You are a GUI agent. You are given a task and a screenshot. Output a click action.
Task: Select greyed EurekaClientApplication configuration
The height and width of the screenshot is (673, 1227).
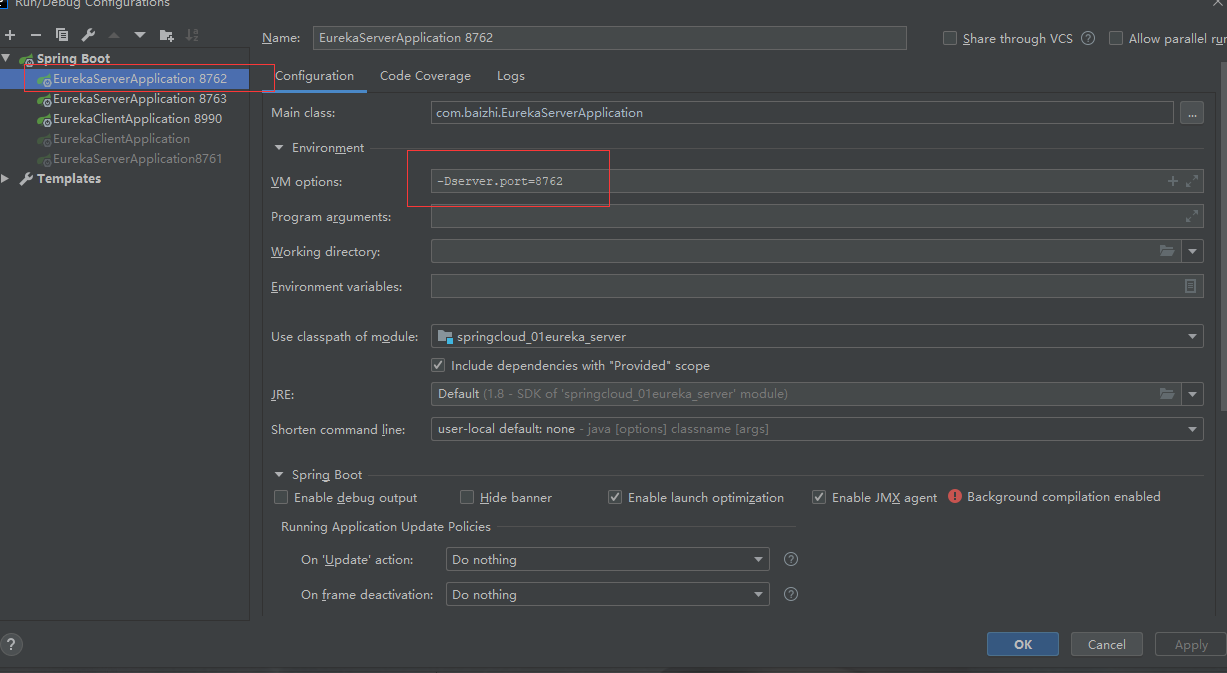(x=121, y=138)
